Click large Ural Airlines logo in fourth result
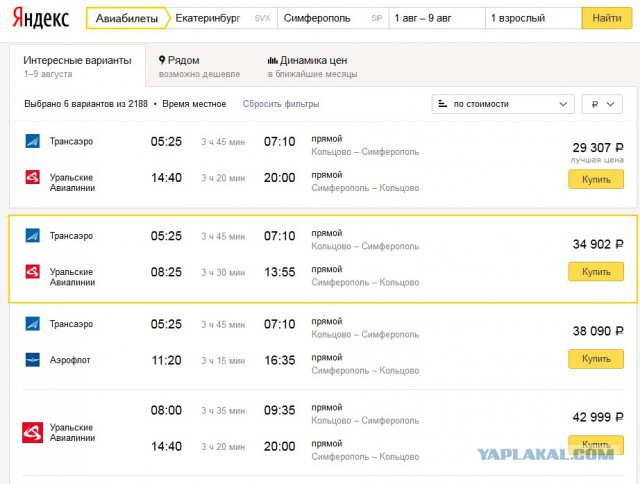The width and height of the screenshot is (640, 484). 33,433
